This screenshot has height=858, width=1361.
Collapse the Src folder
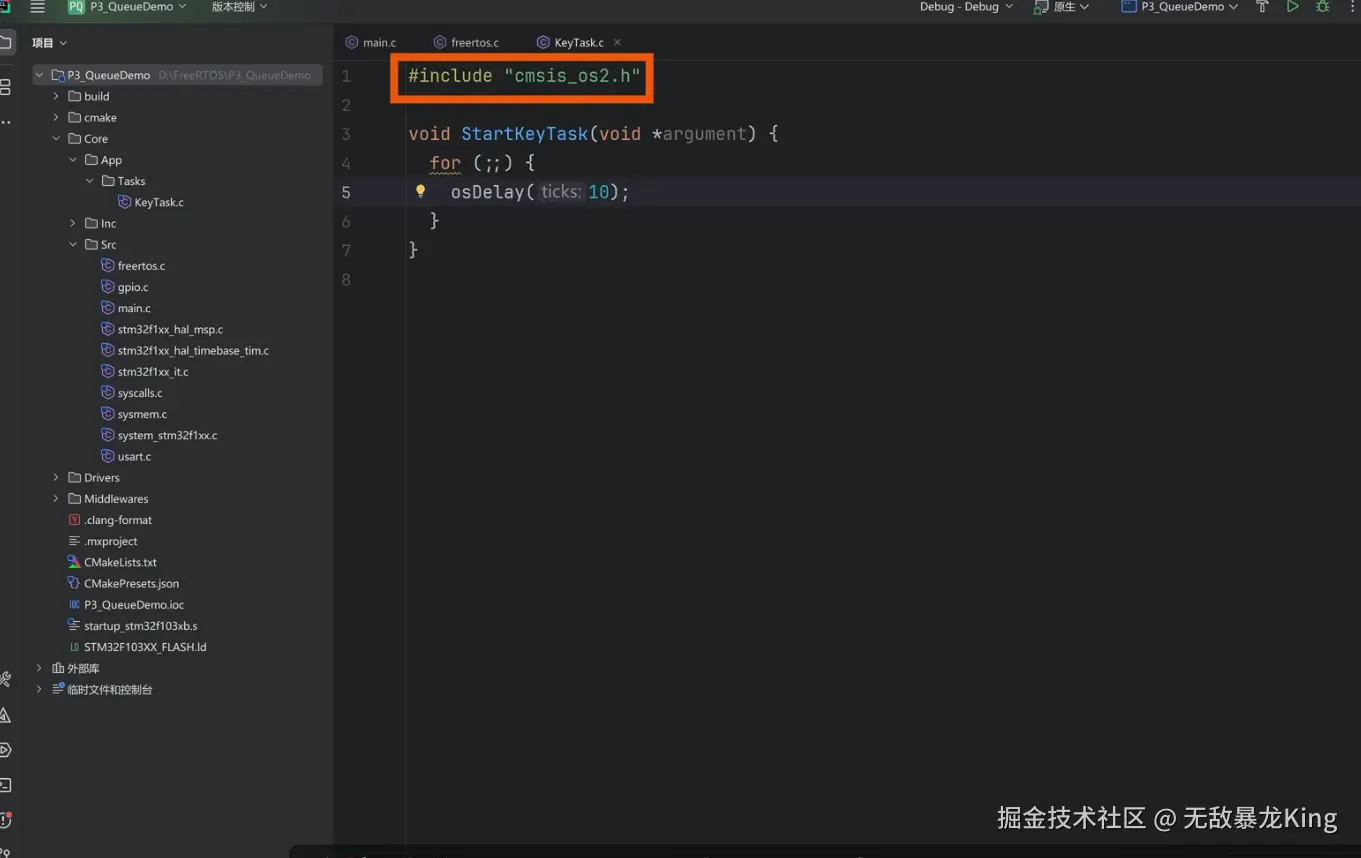(x=73, y=245)
